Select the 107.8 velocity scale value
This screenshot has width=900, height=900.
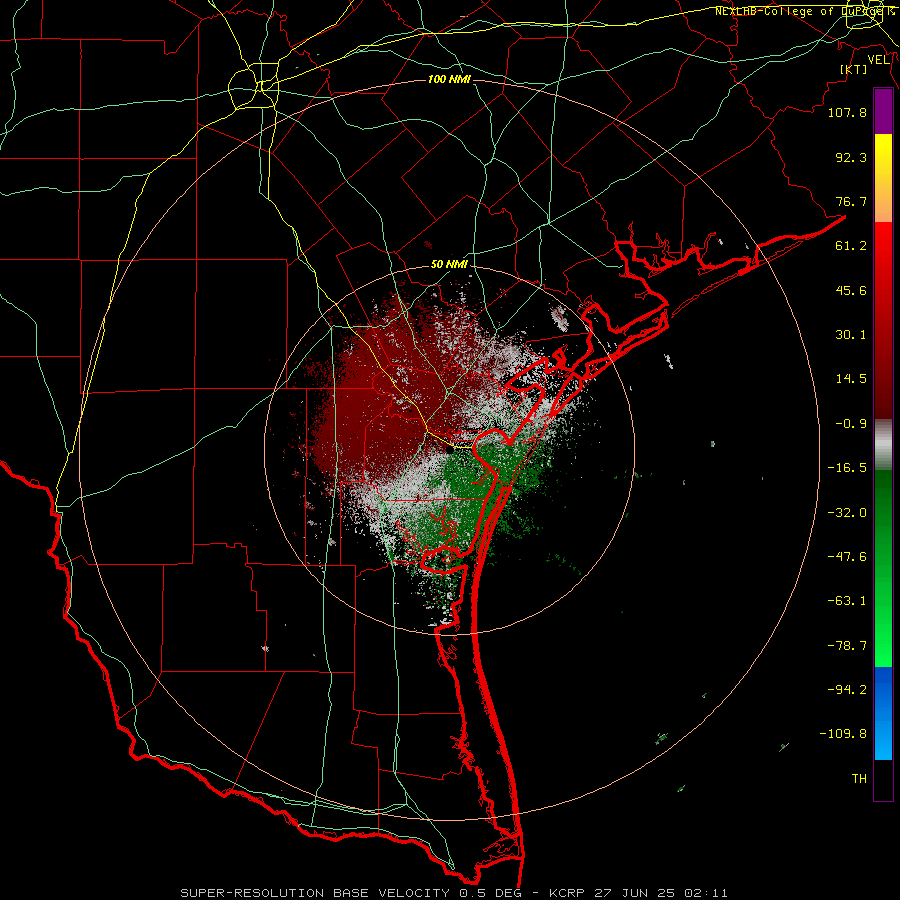point(847,112)
